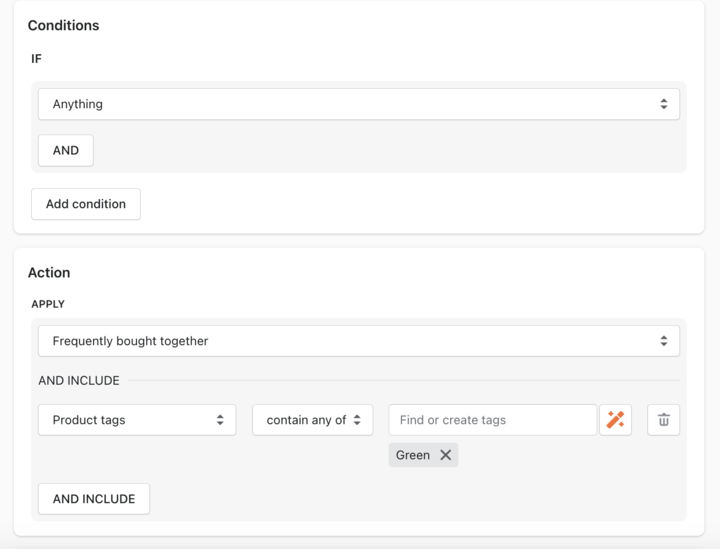This screenshot has width=720, height=549.
Task: Click the Action section heading
Action: click(x=49, y=272)
